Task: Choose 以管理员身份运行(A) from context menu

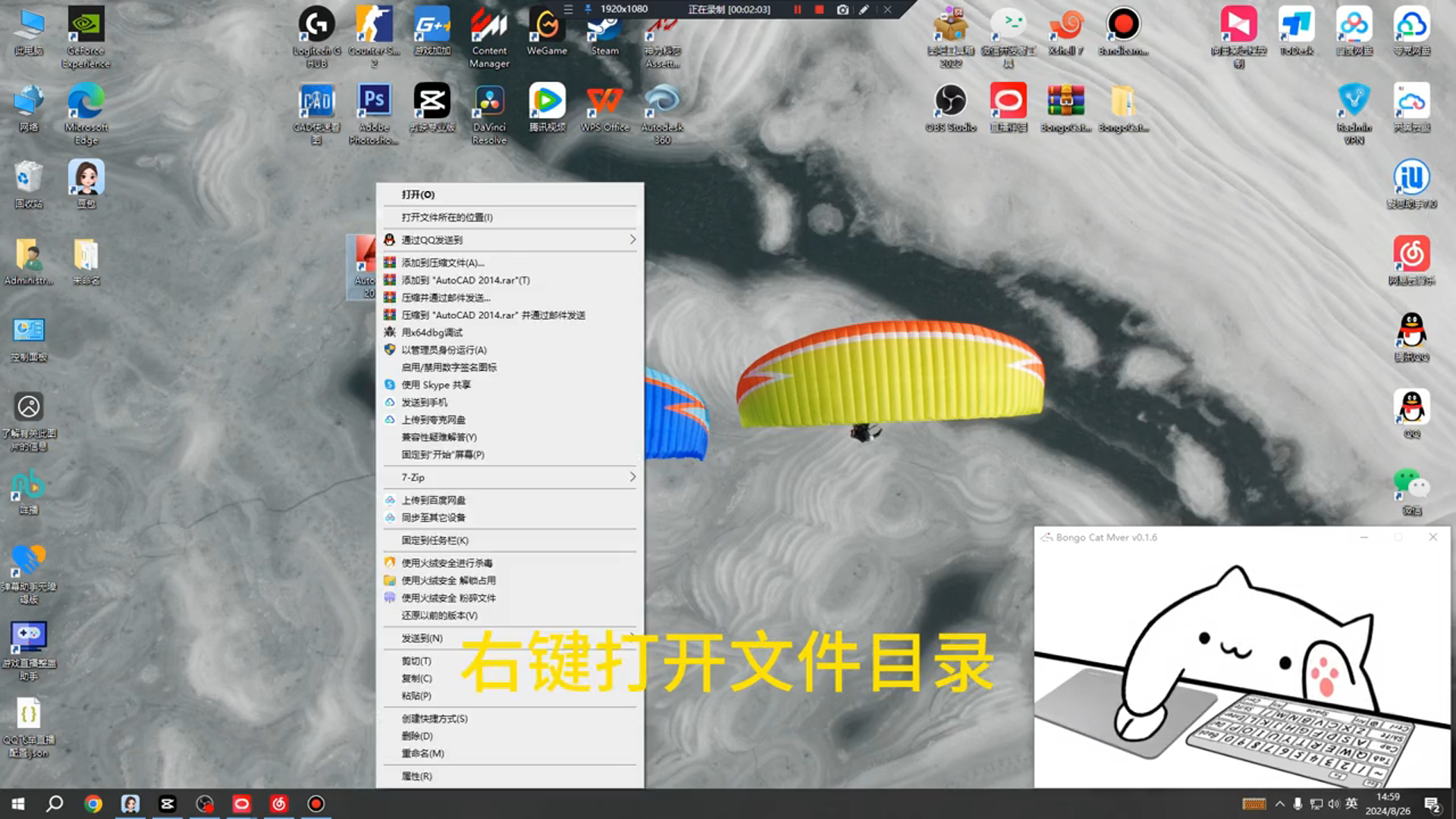Action: pos(444,350)
